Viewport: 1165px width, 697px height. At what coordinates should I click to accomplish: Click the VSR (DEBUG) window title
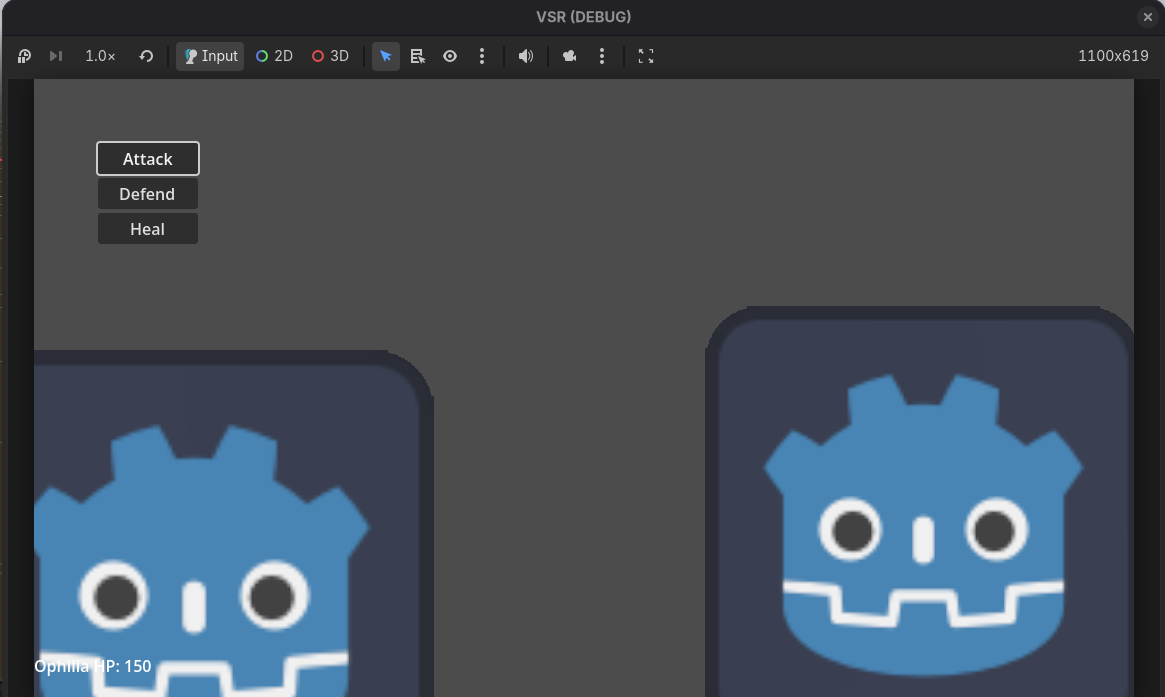584,16
